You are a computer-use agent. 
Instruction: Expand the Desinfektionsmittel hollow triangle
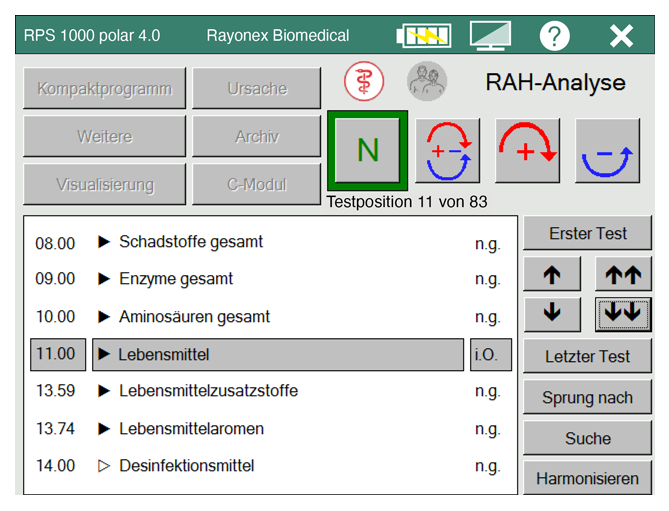(x=104, y=466)
